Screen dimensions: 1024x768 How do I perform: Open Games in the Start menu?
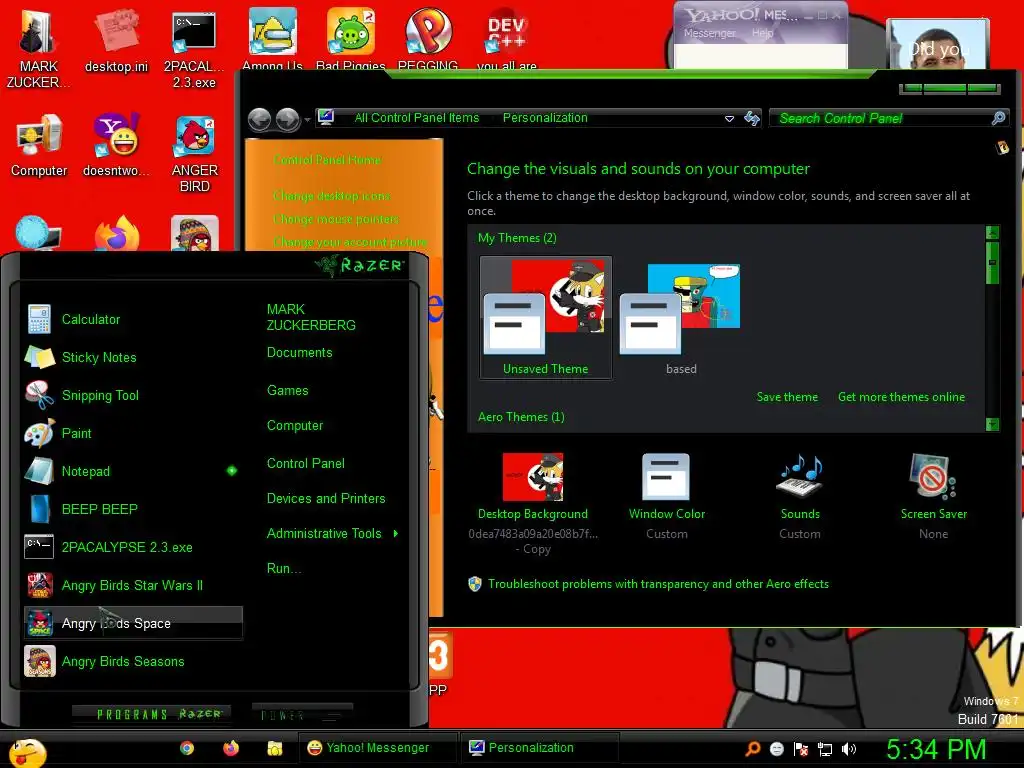pyautogui.click(x=287, y=391)
